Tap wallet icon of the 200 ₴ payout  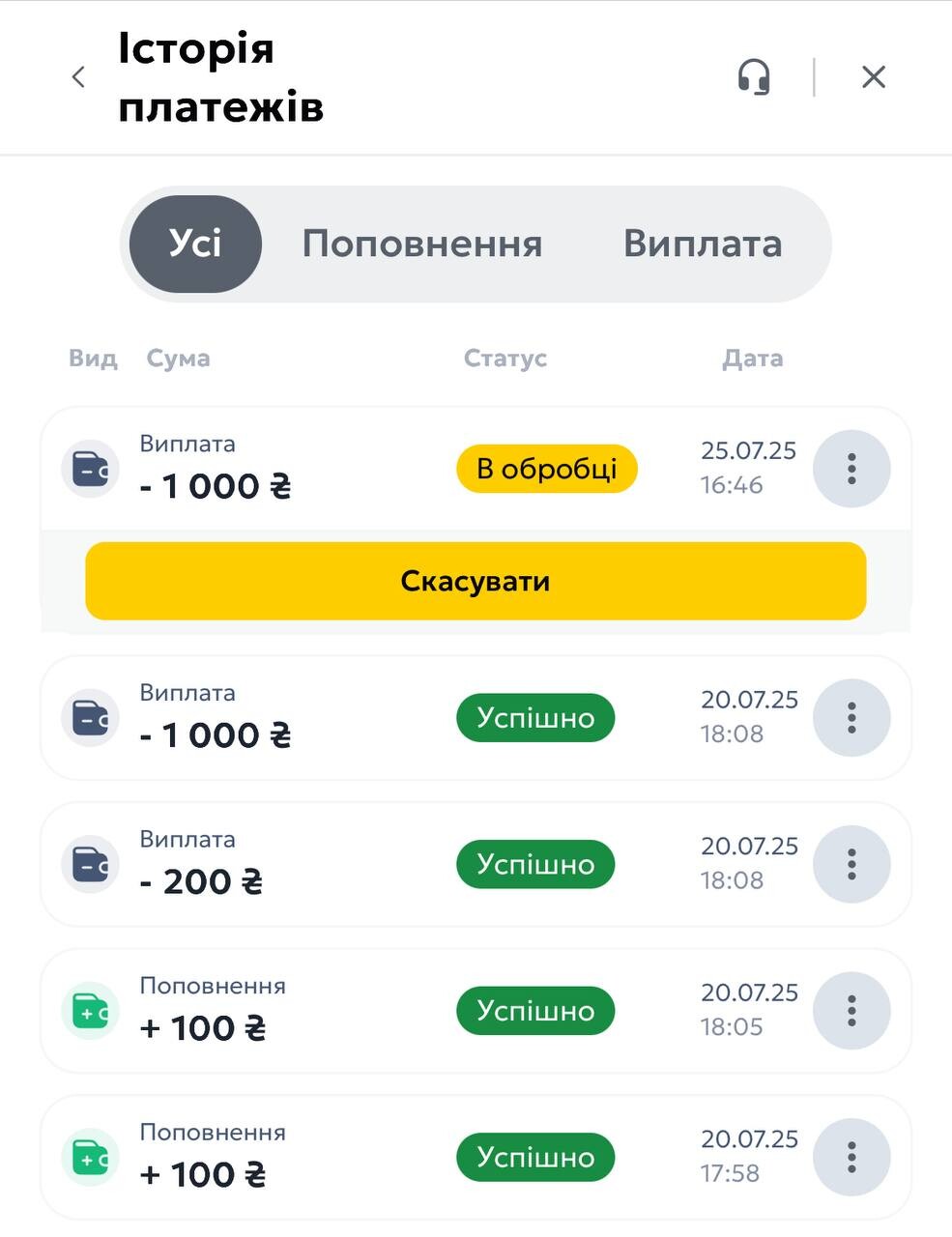(90, 864)
